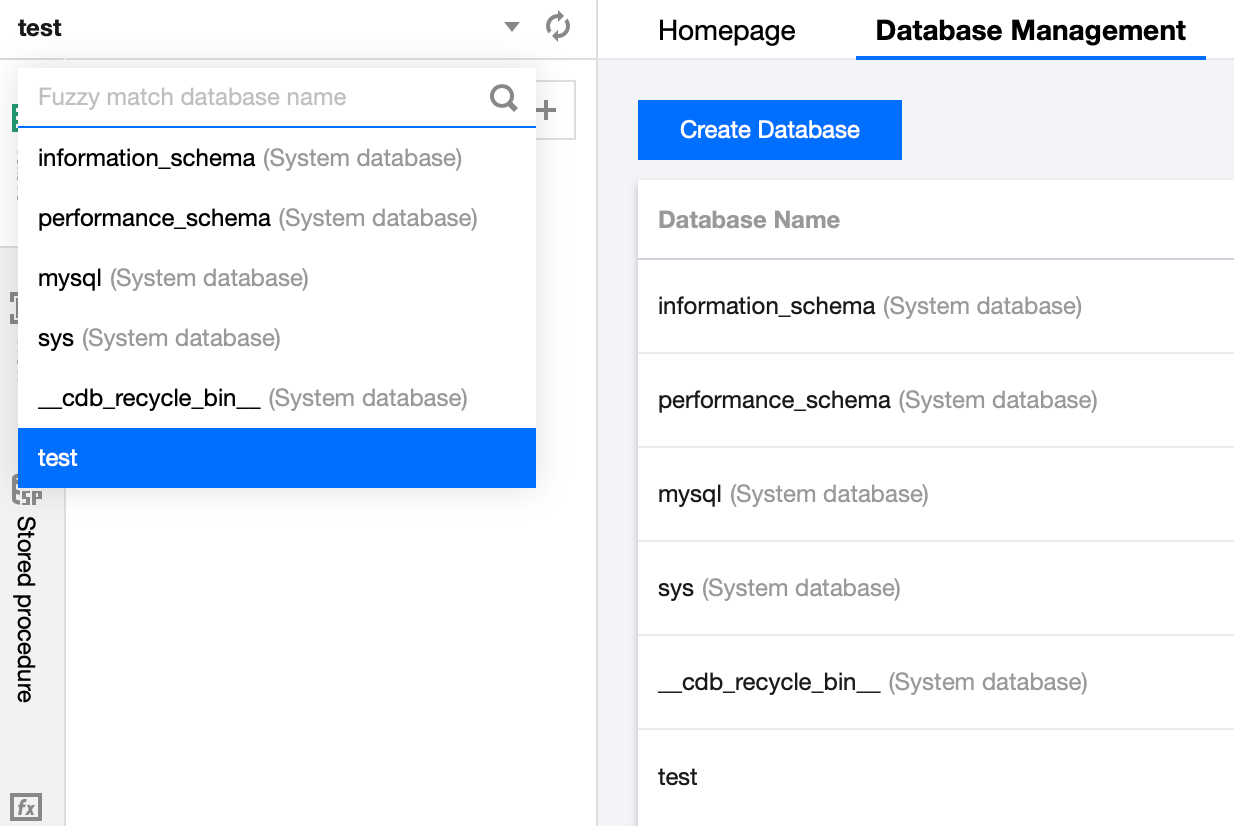Switch to the Homepage tab
Screen dimensions: 1234x826
pyautogui.click(x=727, y=30)
